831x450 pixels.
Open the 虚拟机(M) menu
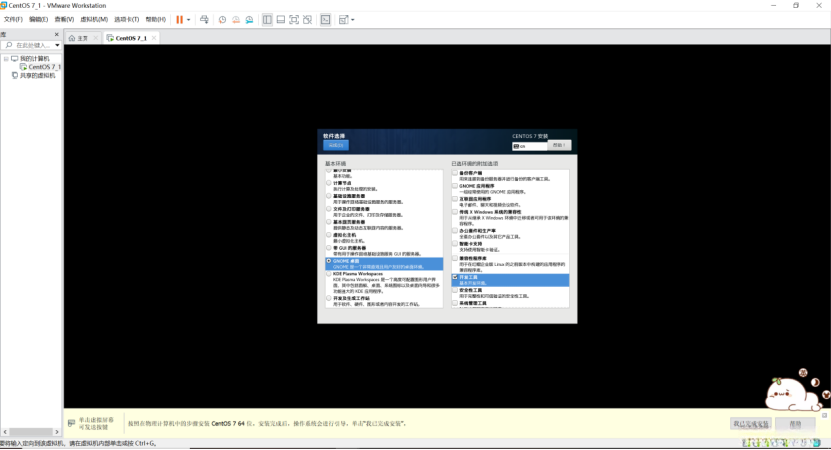[x=94, y=20]
